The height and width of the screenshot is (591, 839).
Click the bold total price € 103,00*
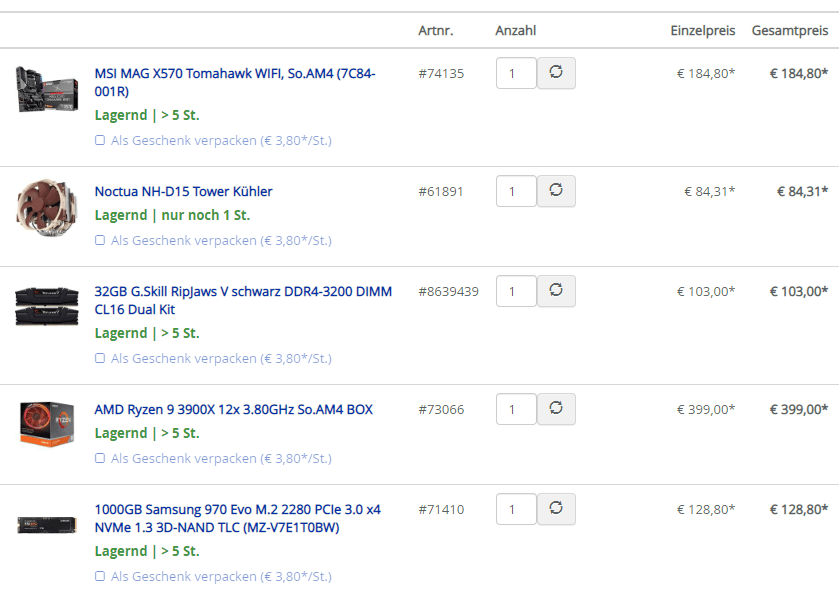pos(798,291)
